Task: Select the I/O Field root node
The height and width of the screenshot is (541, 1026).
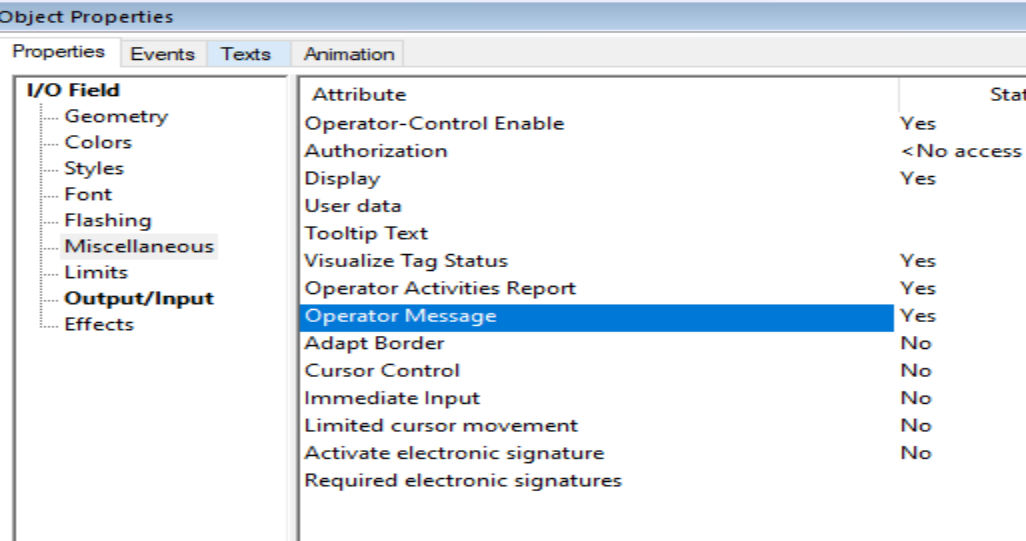Action: tap(72, 90)
